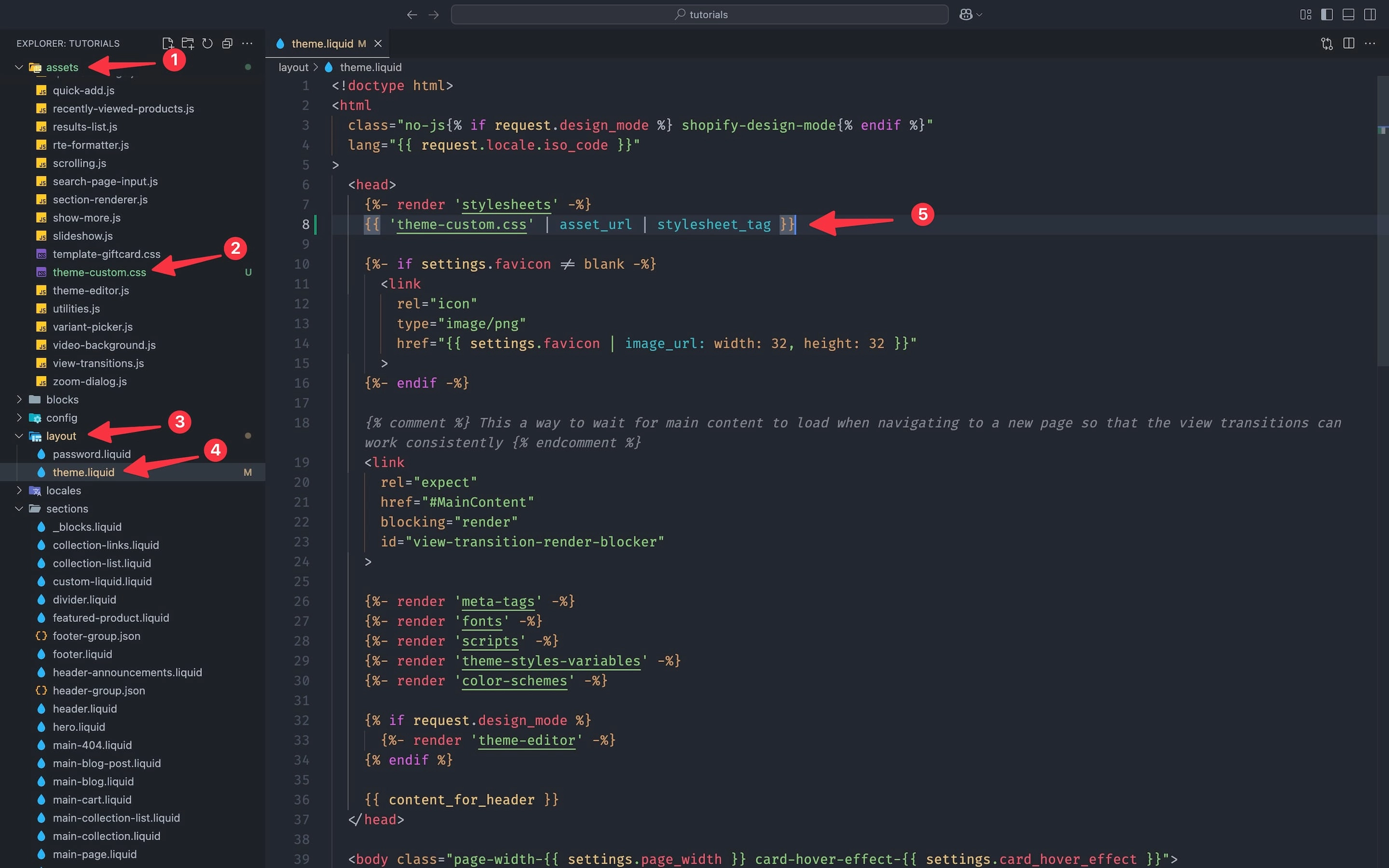Open theme-custom.css in assets
Screen dimensions: 1389x868
pyautogui.click(x=99, y=272)
